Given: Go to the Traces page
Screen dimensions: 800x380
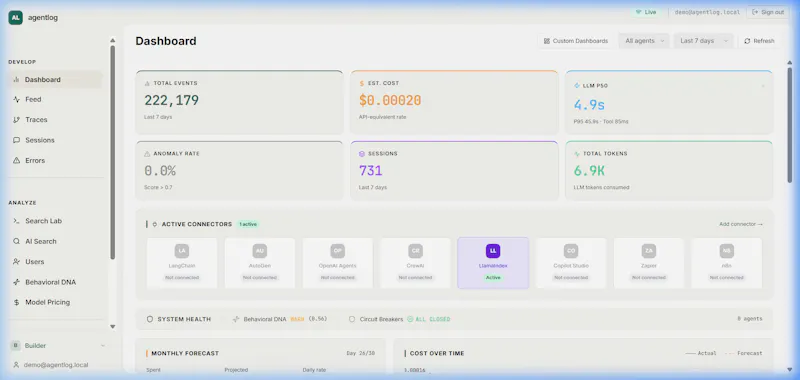Looking at the screenshot, I should [x=55, y=120].
